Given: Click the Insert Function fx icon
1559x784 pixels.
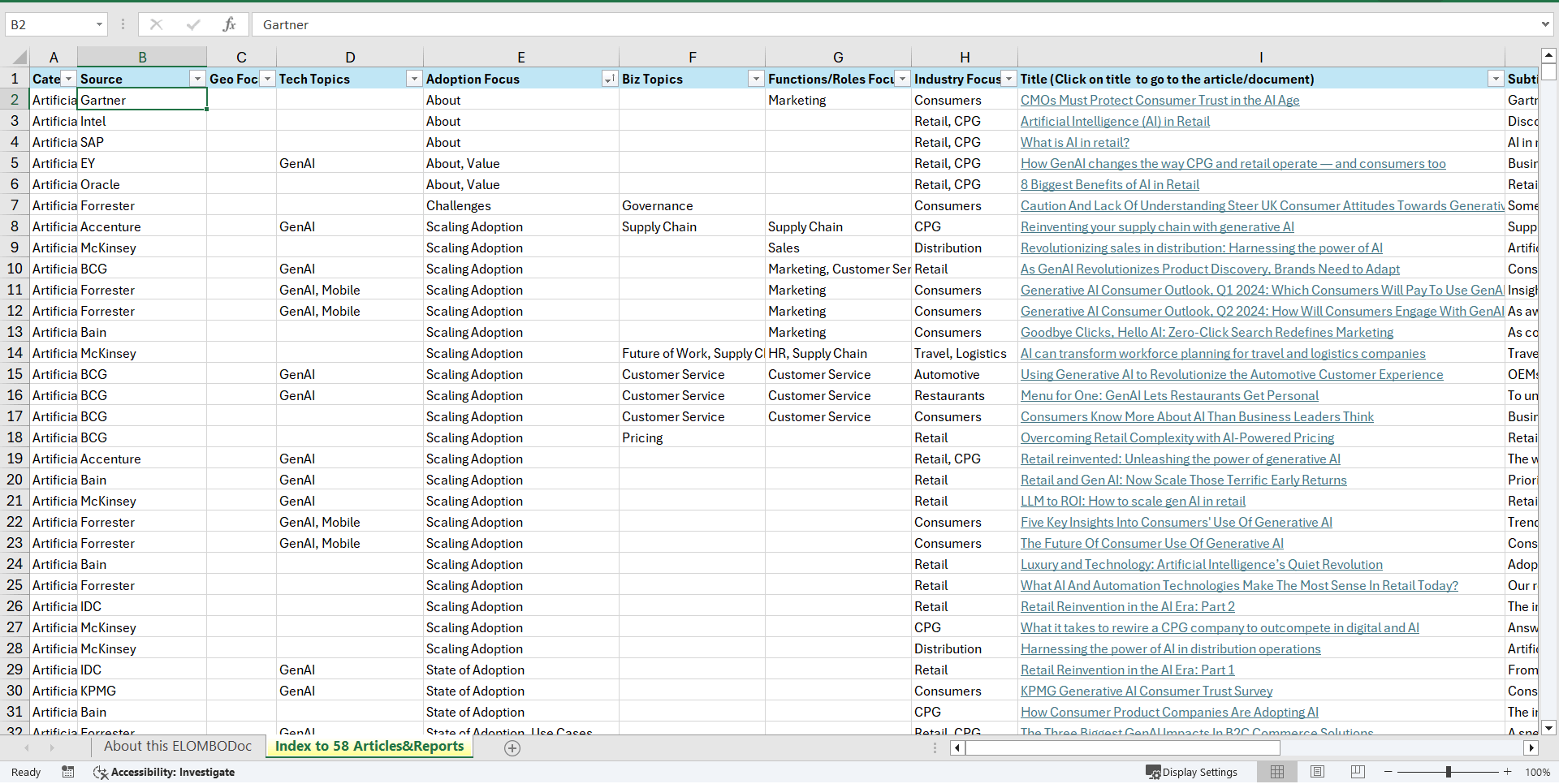Looking at the screenshot, I should pyautogui.click(x=229, y=24).
